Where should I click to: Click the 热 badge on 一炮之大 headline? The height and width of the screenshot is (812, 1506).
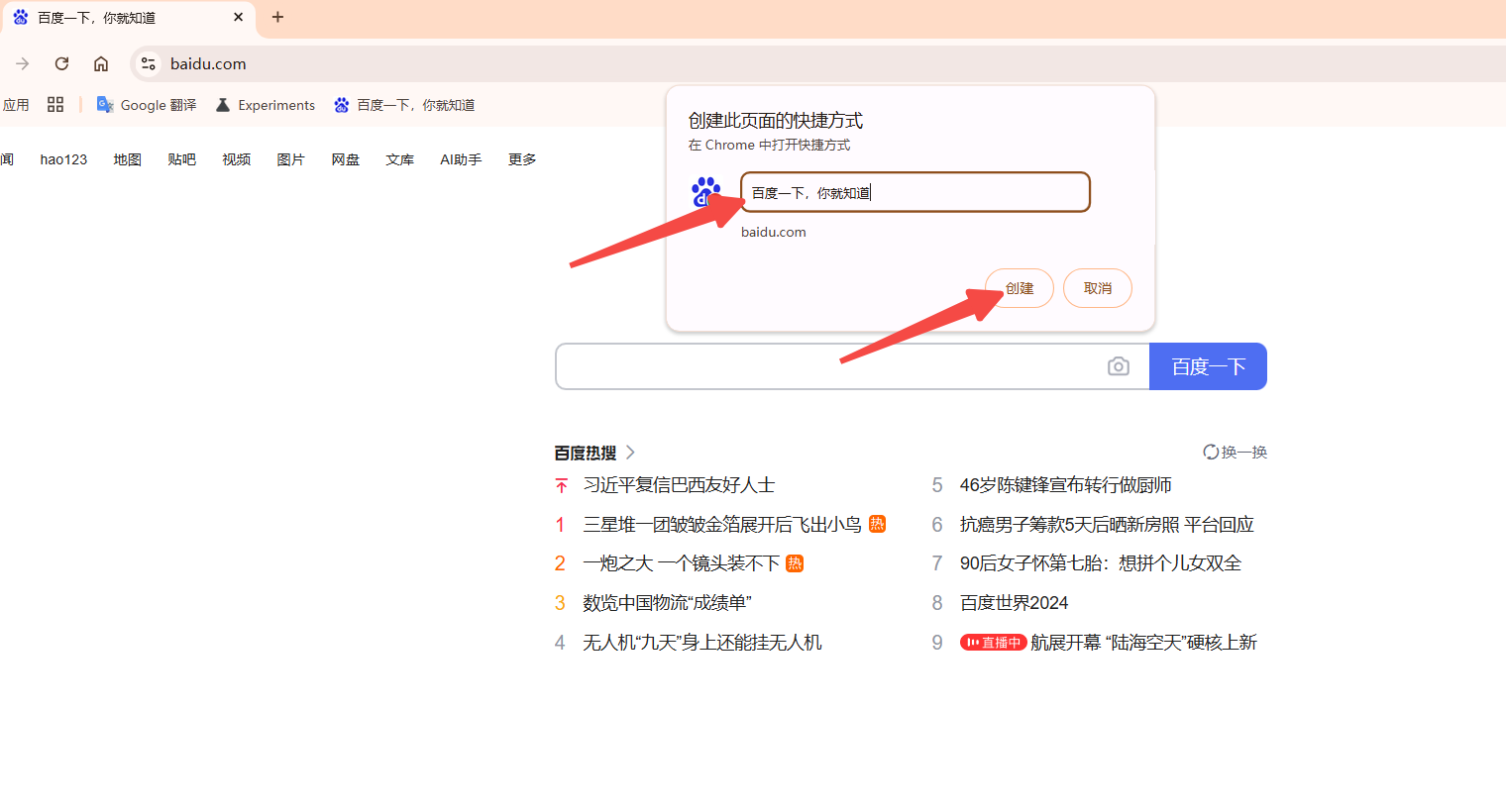pos(795,563)
